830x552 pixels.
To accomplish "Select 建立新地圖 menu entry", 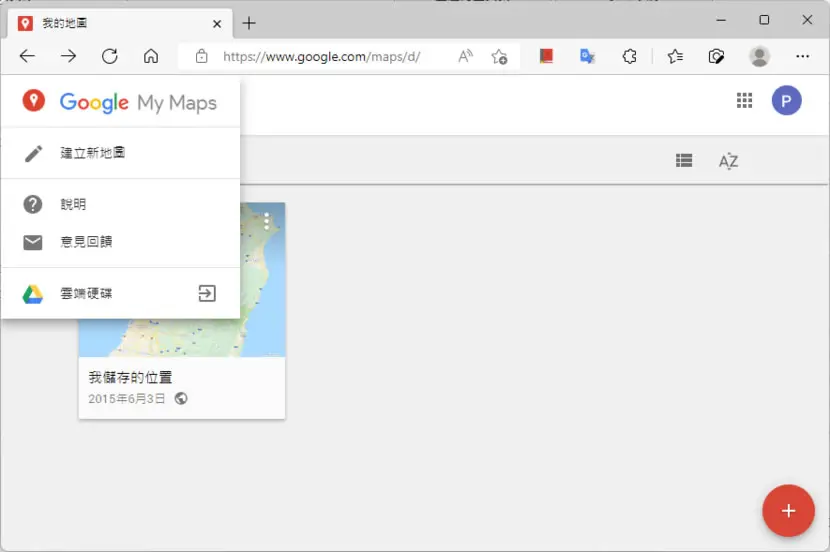I will (120, 153).
